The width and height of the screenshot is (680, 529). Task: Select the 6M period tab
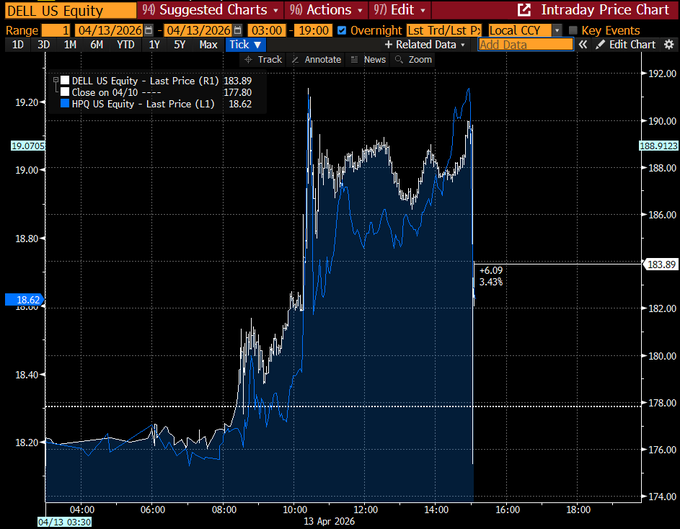pos(96,45)
